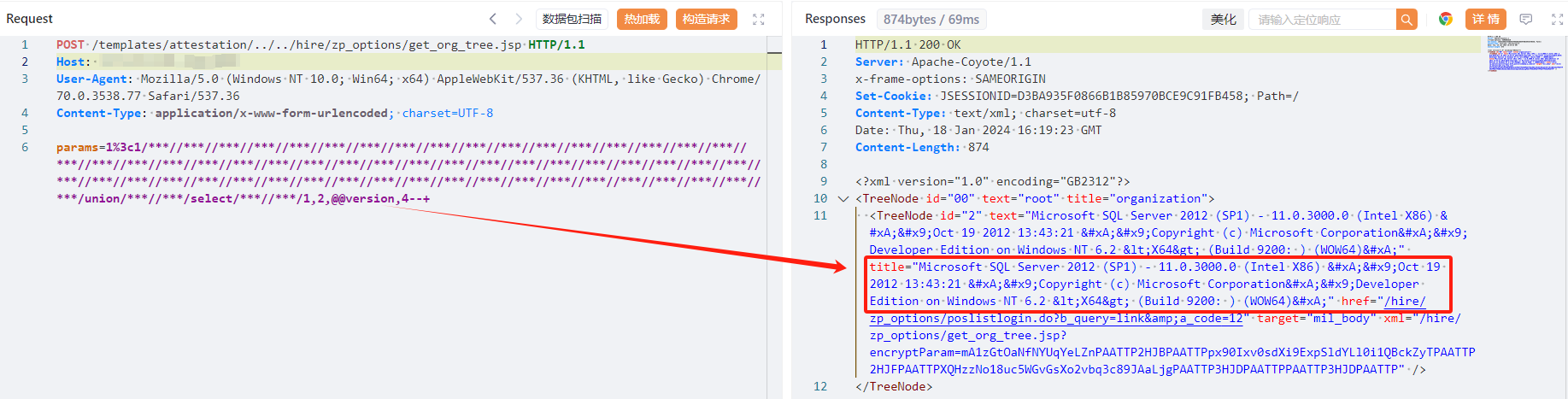Click the Set-Cookie JSESSIONID header line
The width and height of the screenshot is (1568, 399).
click(1077, 96)
